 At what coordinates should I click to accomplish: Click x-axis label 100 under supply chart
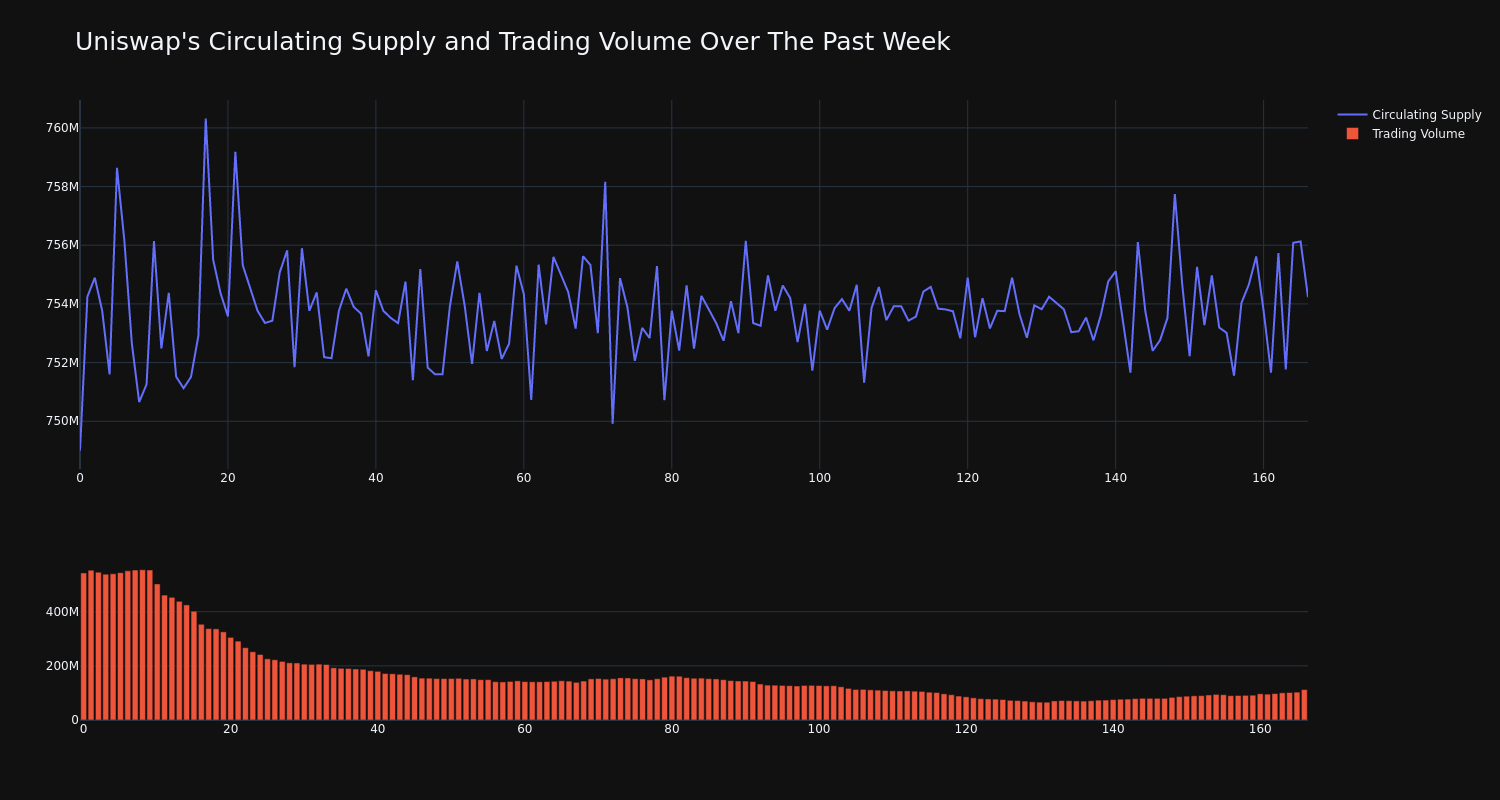click(820, 478)
